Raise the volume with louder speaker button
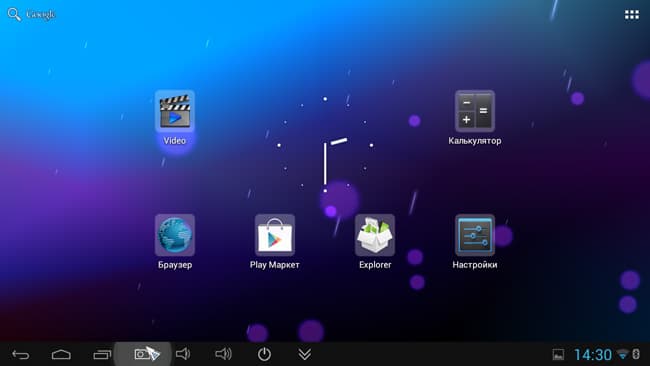 pyautogui.click(x=223, y=354)
